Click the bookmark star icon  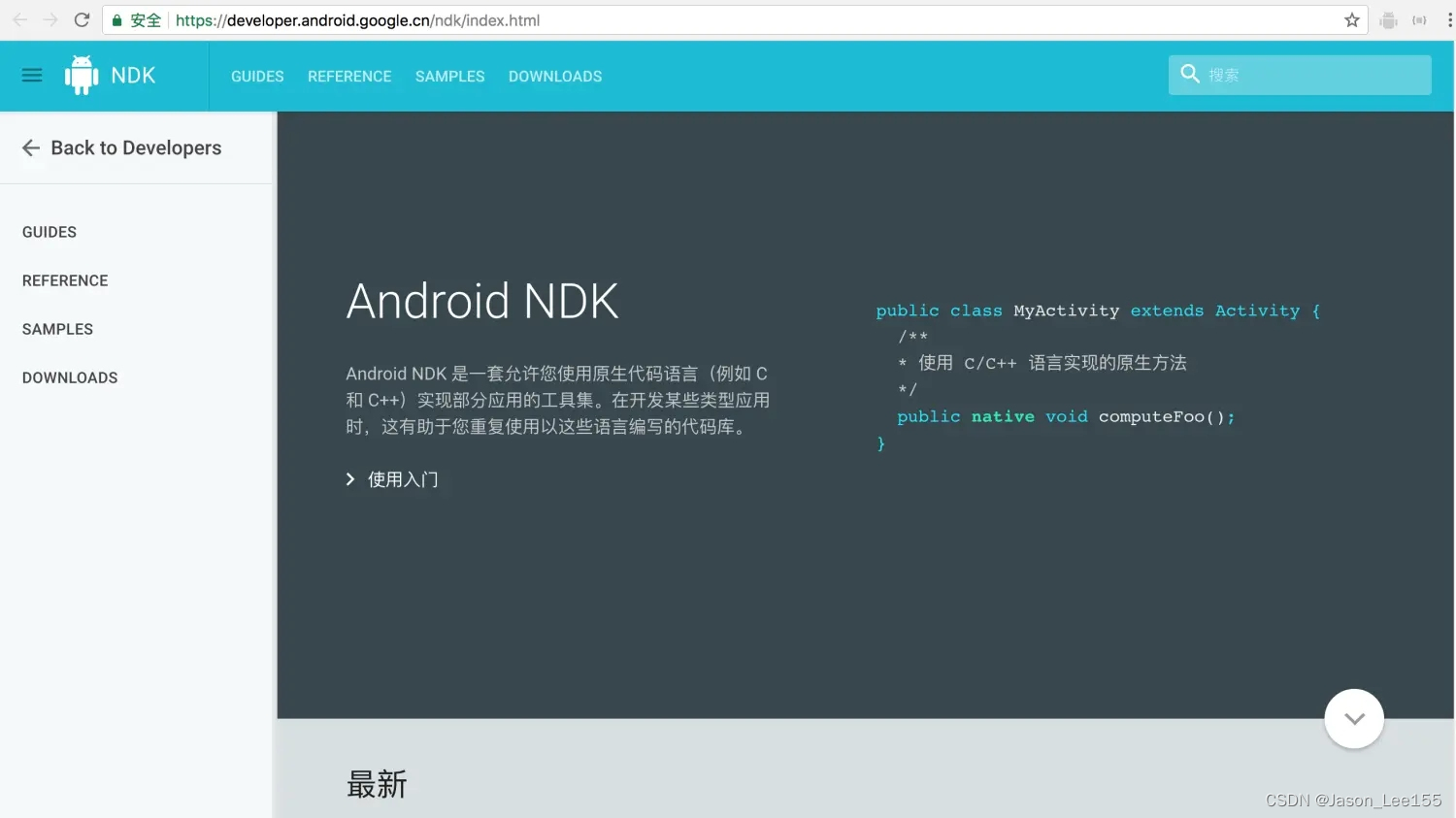point(1351,18)
